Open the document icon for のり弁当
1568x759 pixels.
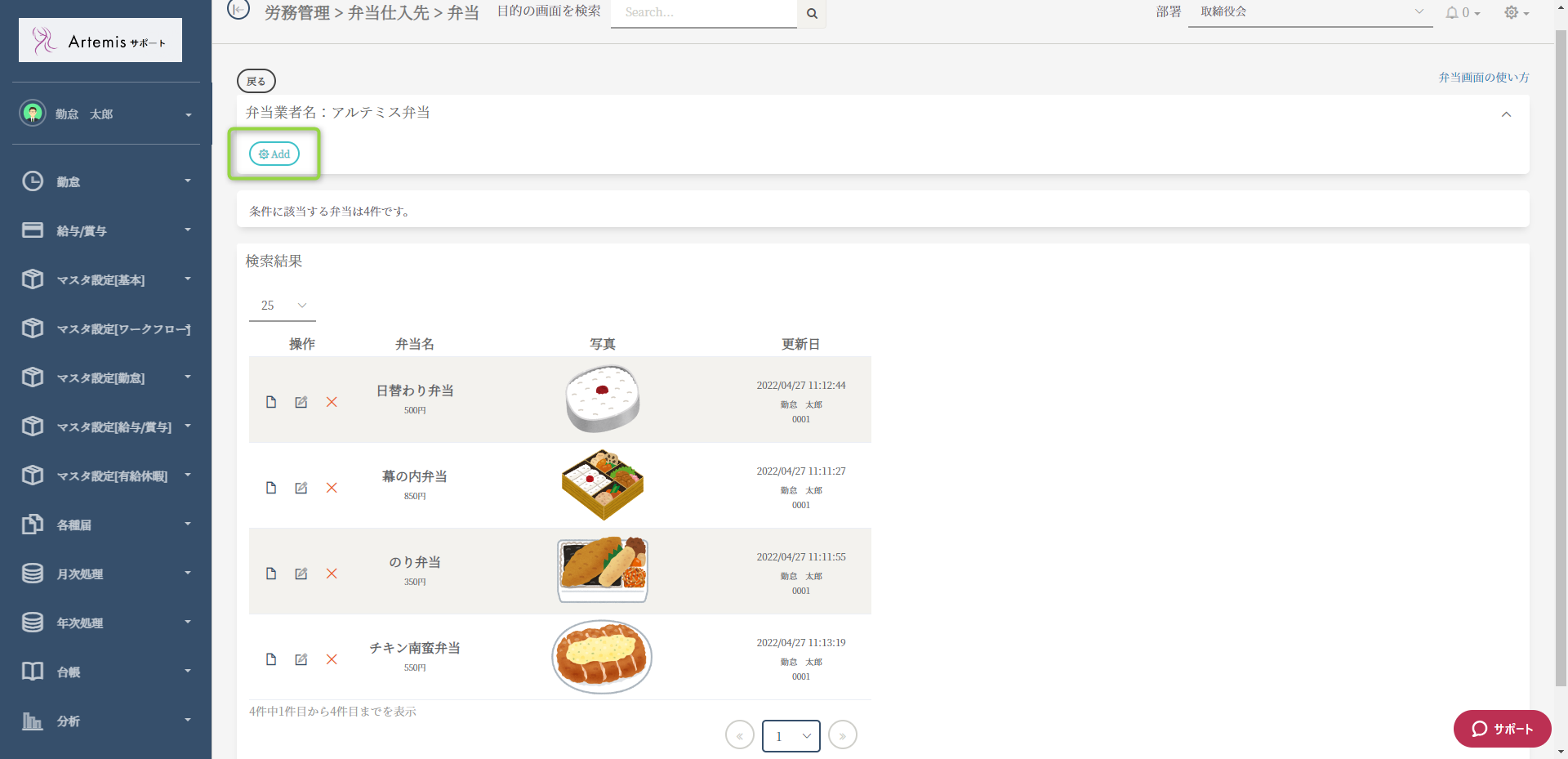click(271, 574)
